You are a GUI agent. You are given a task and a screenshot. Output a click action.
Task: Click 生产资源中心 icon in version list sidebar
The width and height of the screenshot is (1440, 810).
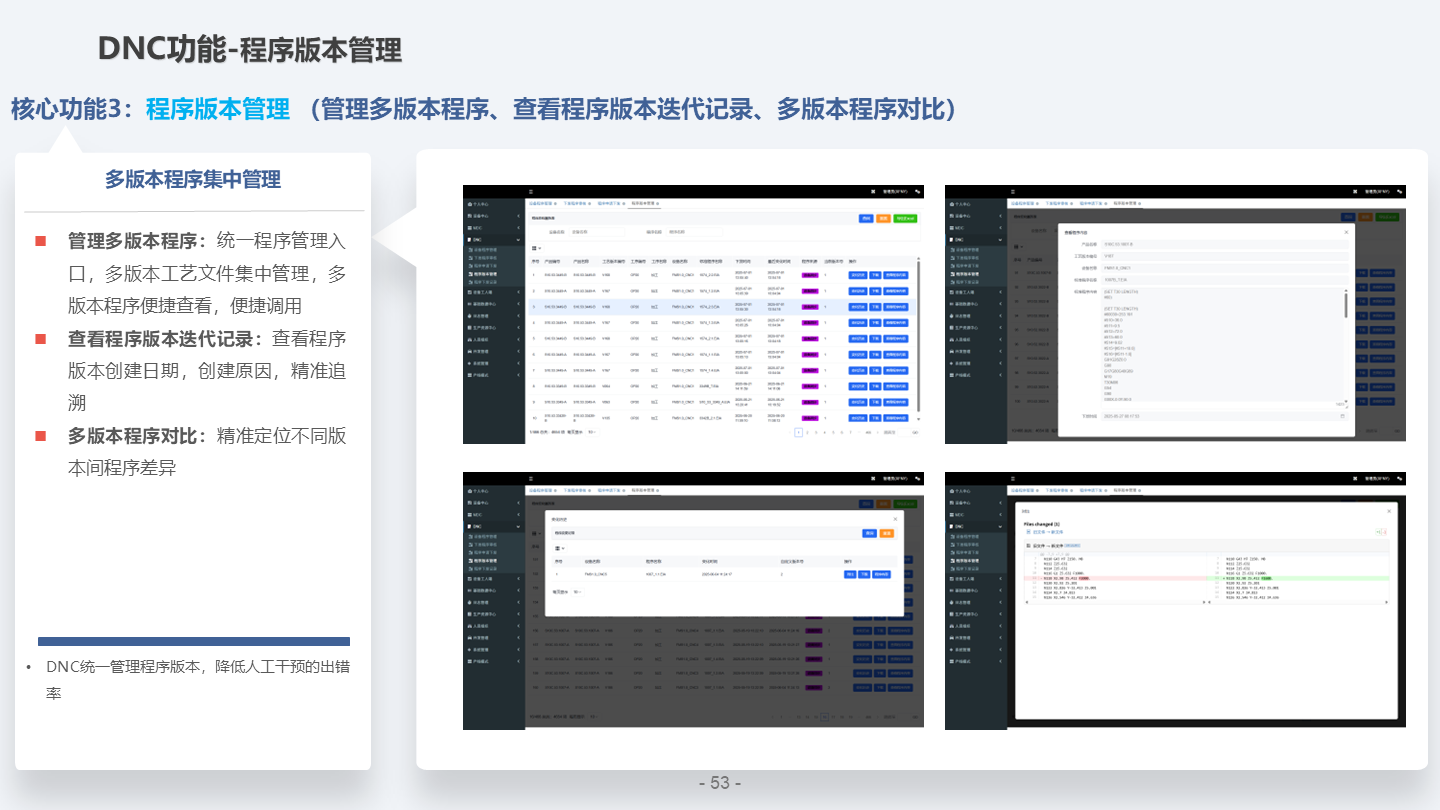tap(470, 328)
